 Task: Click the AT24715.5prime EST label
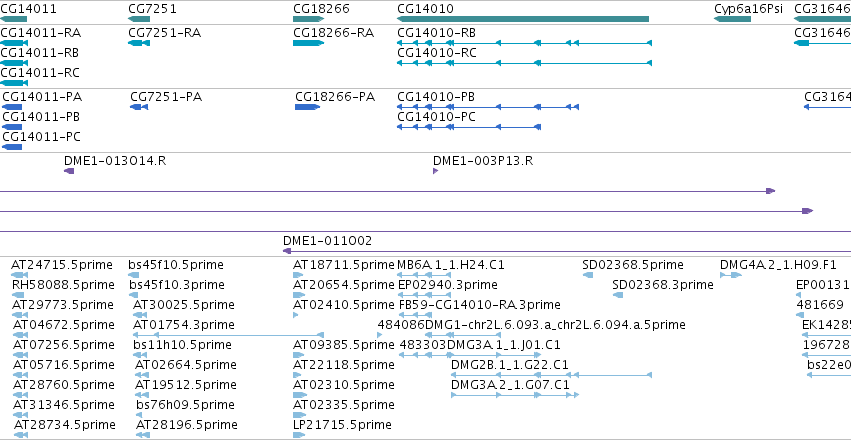click(62, 265)
